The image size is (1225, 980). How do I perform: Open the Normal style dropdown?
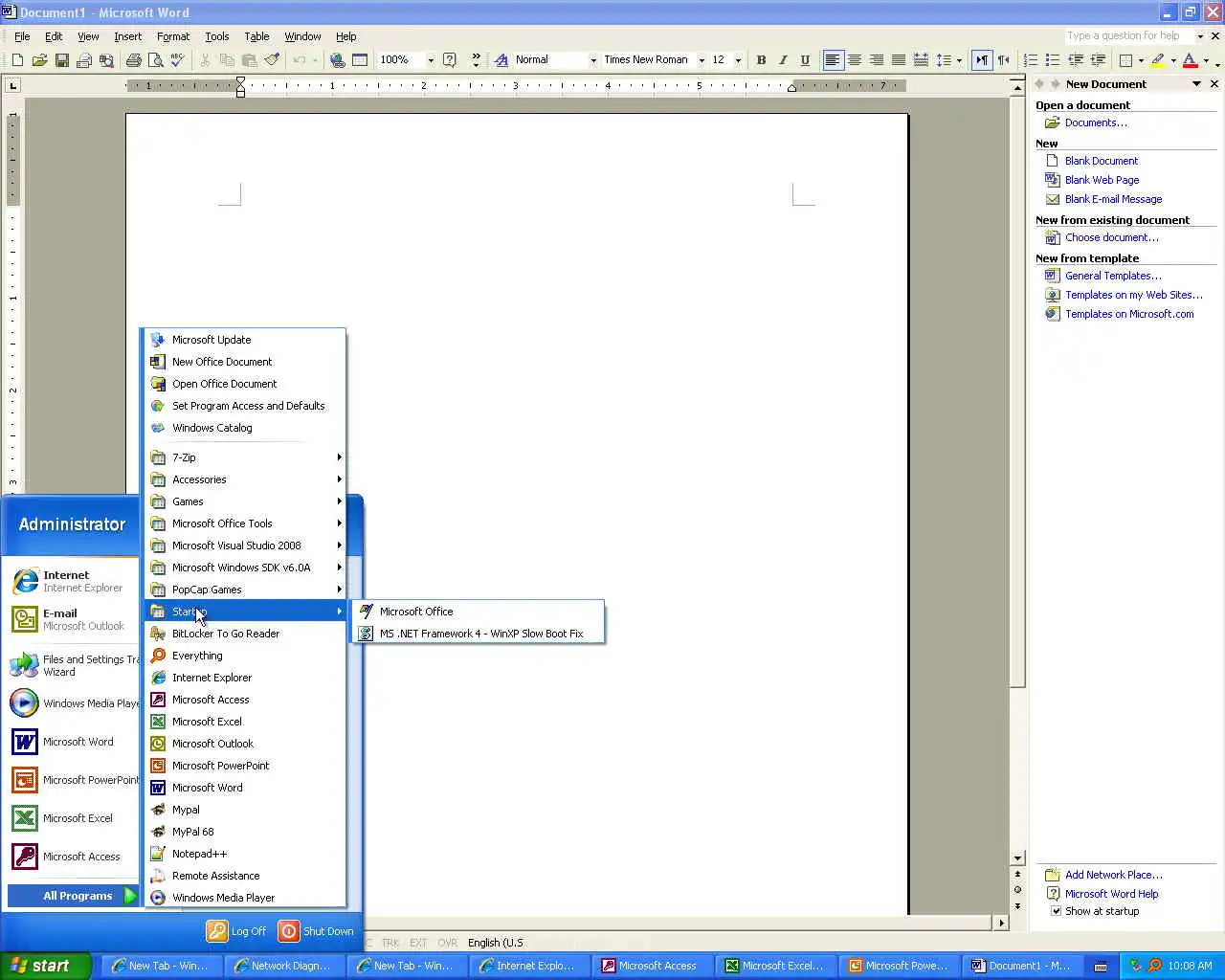(x=593, y=59)
